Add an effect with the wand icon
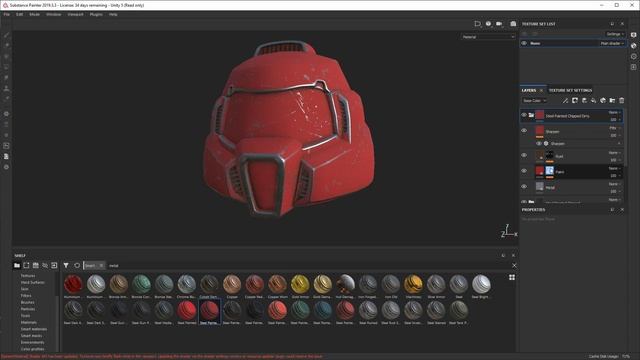Viewport: 640px width, 360px height. [x=565, y=100]
